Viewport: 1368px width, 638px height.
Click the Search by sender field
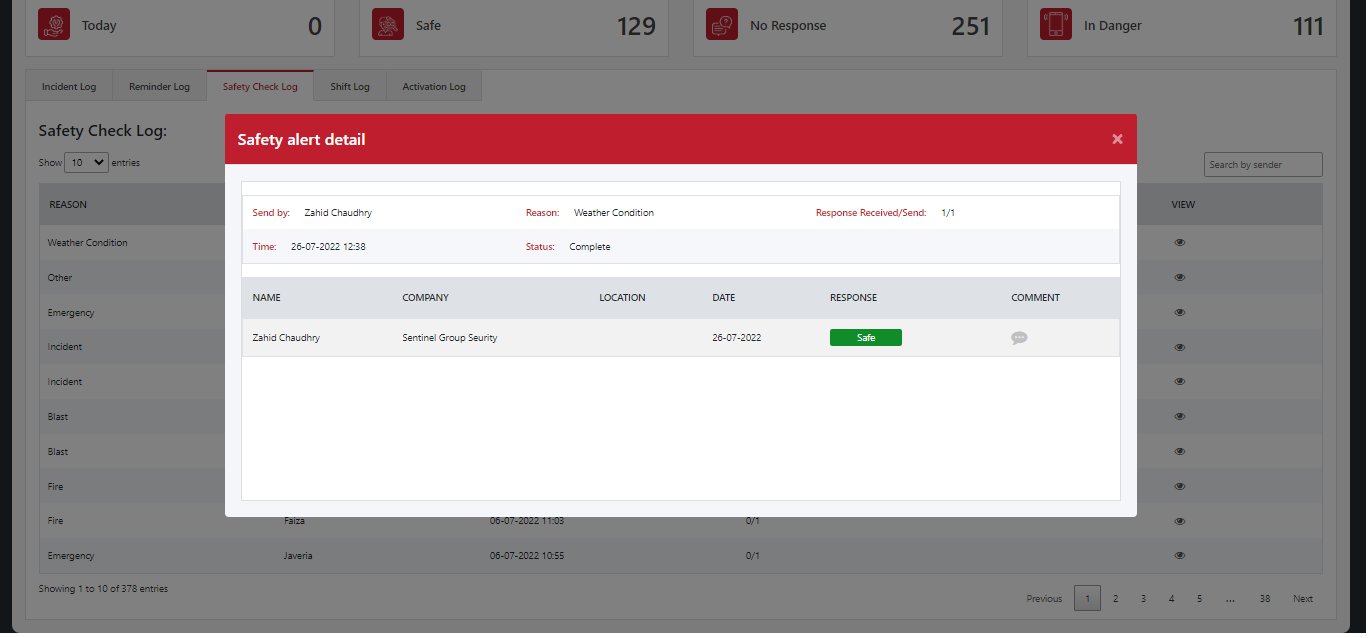1262,165
